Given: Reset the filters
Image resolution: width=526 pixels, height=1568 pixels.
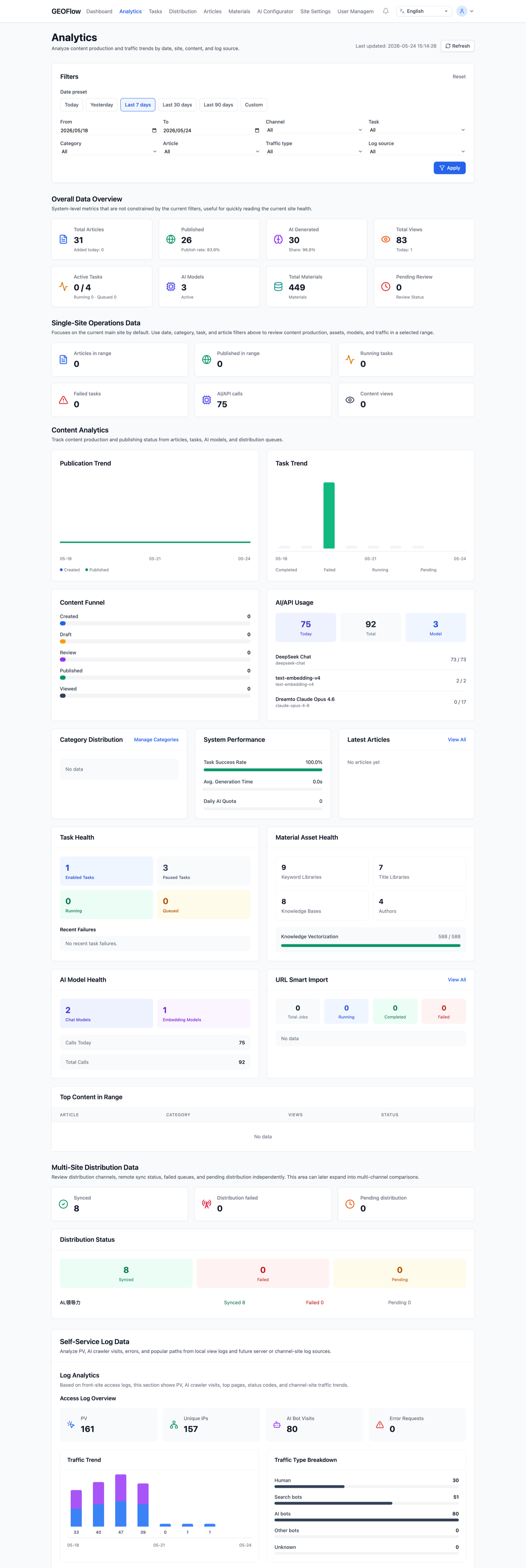Looking at the screenshot, I should (459, 77).
